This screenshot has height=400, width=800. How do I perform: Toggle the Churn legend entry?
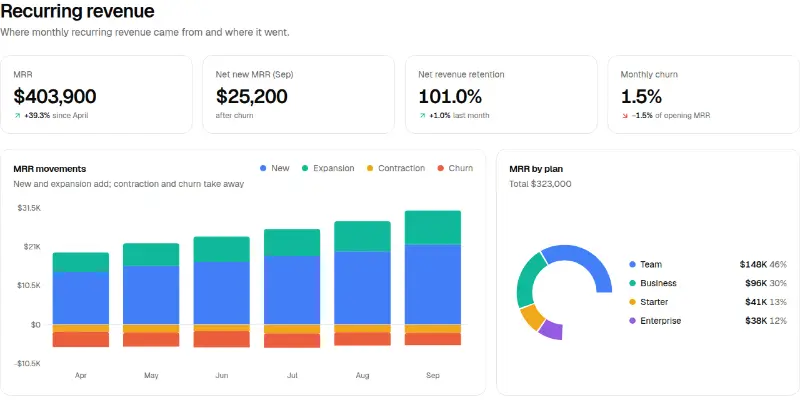(455, 168)
